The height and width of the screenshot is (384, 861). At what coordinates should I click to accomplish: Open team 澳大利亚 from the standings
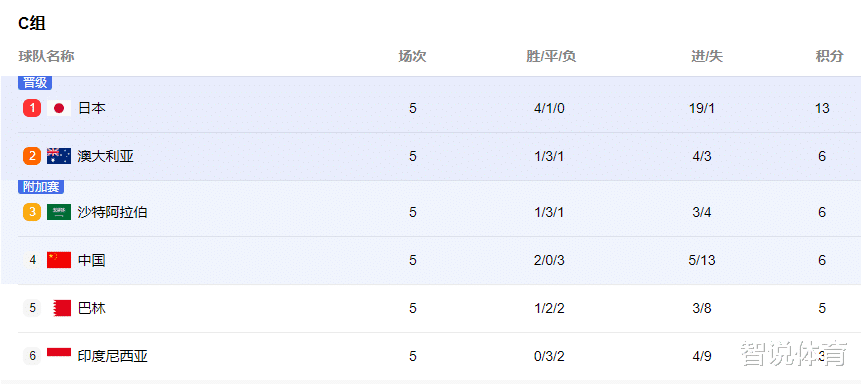click(105, 157)
